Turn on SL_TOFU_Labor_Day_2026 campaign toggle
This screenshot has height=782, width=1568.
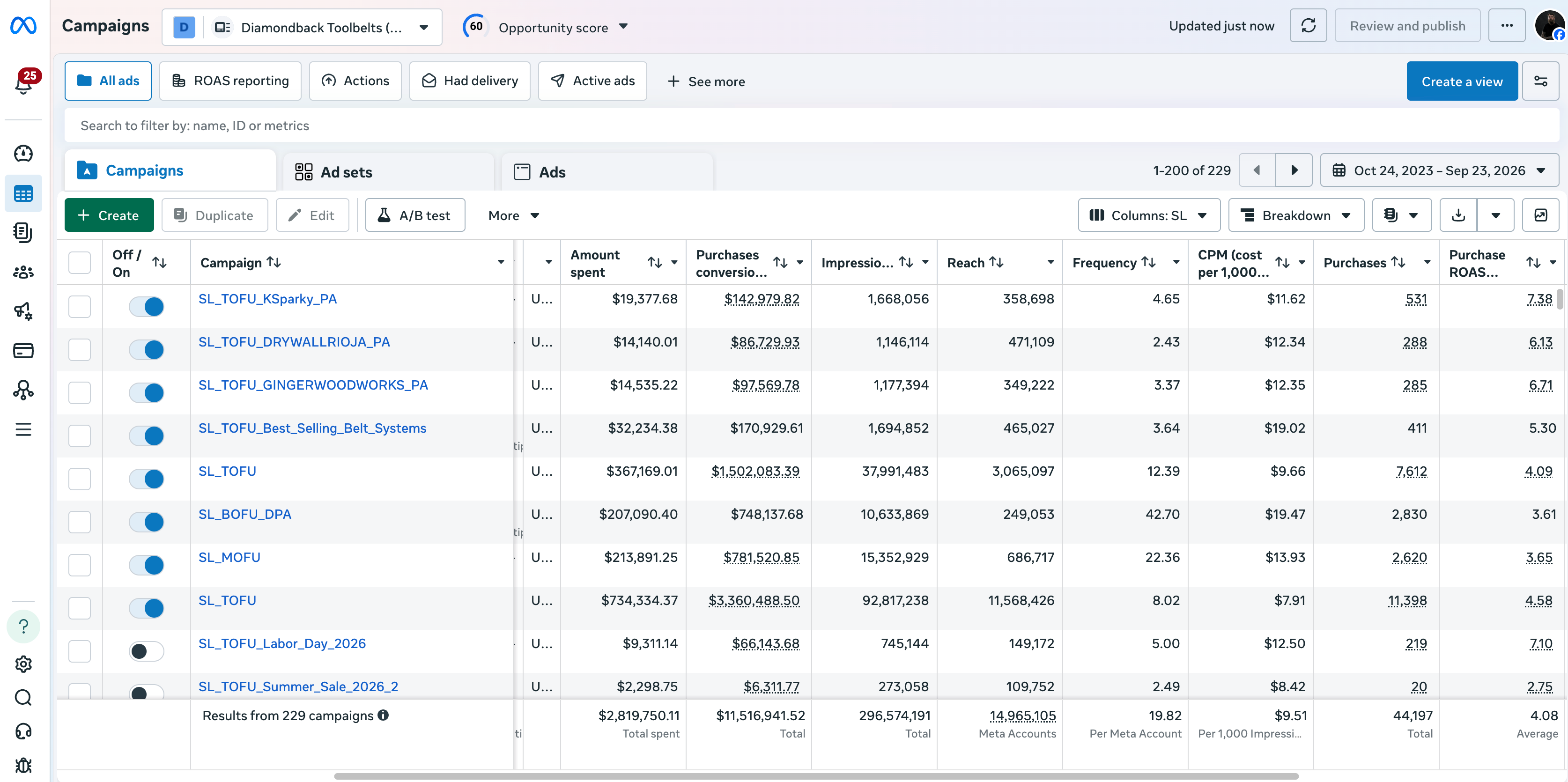coord(147,651)
